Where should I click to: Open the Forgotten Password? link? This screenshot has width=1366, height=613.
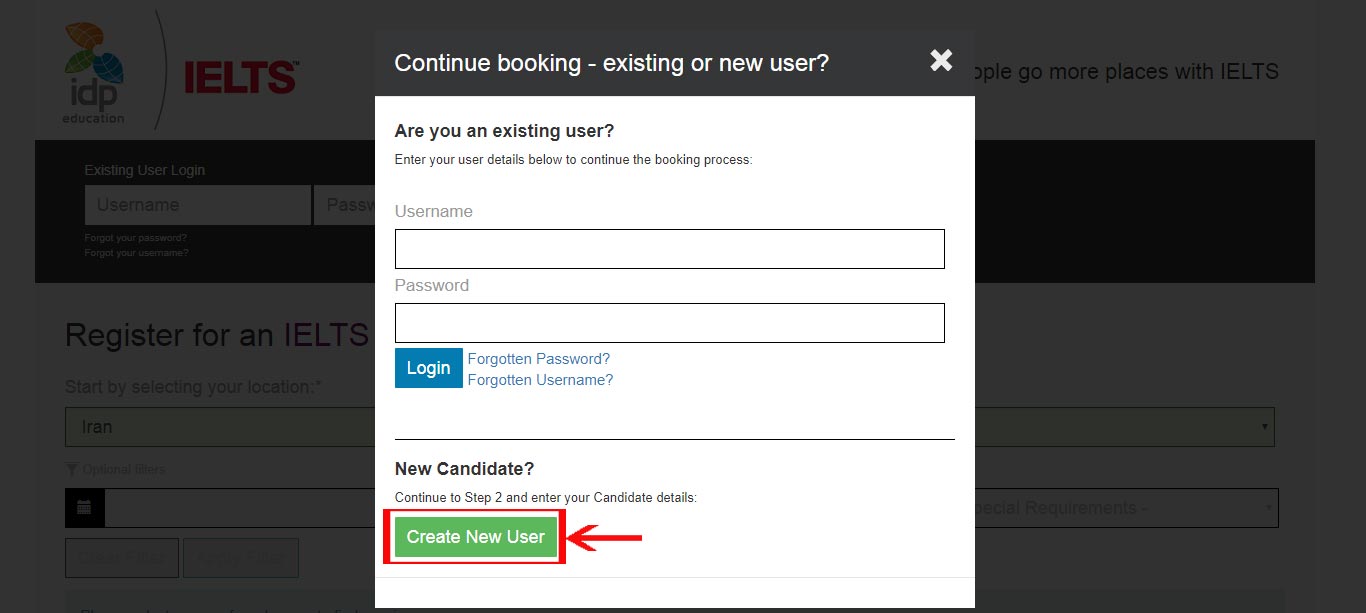[538, 359]
